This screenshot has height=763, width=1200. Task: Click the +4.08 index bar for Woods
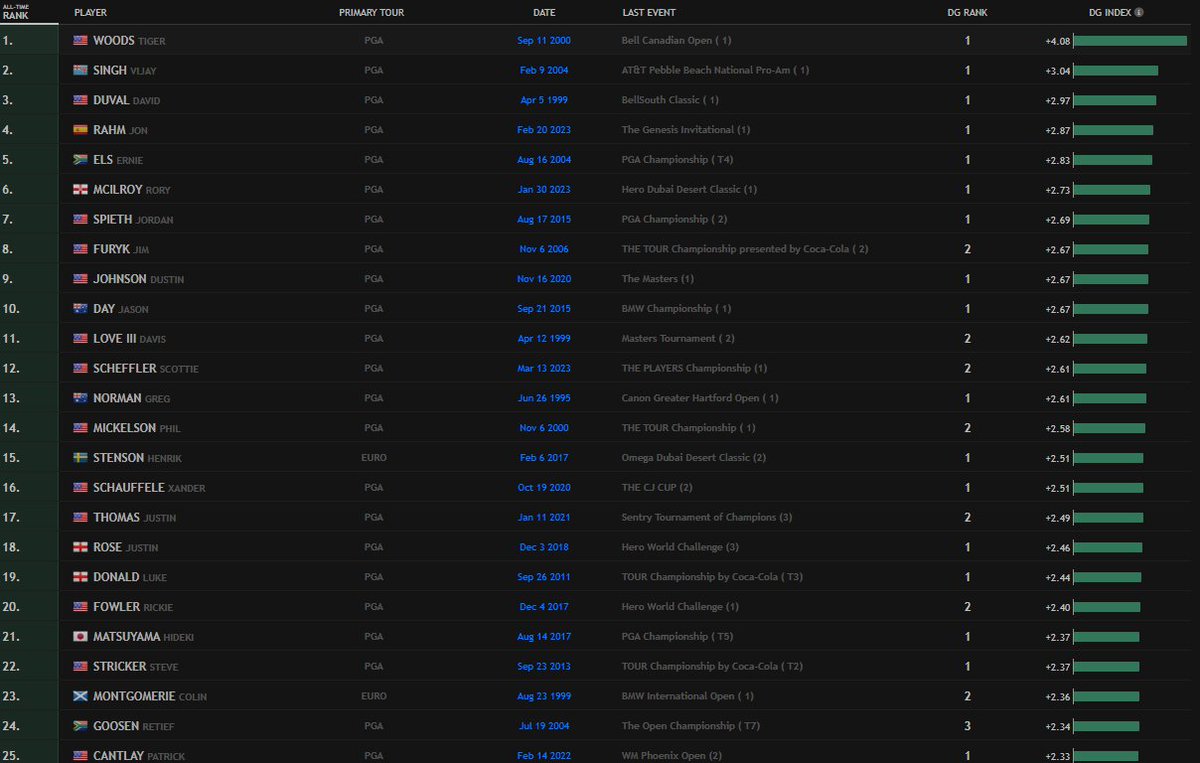click(1130, 41)
